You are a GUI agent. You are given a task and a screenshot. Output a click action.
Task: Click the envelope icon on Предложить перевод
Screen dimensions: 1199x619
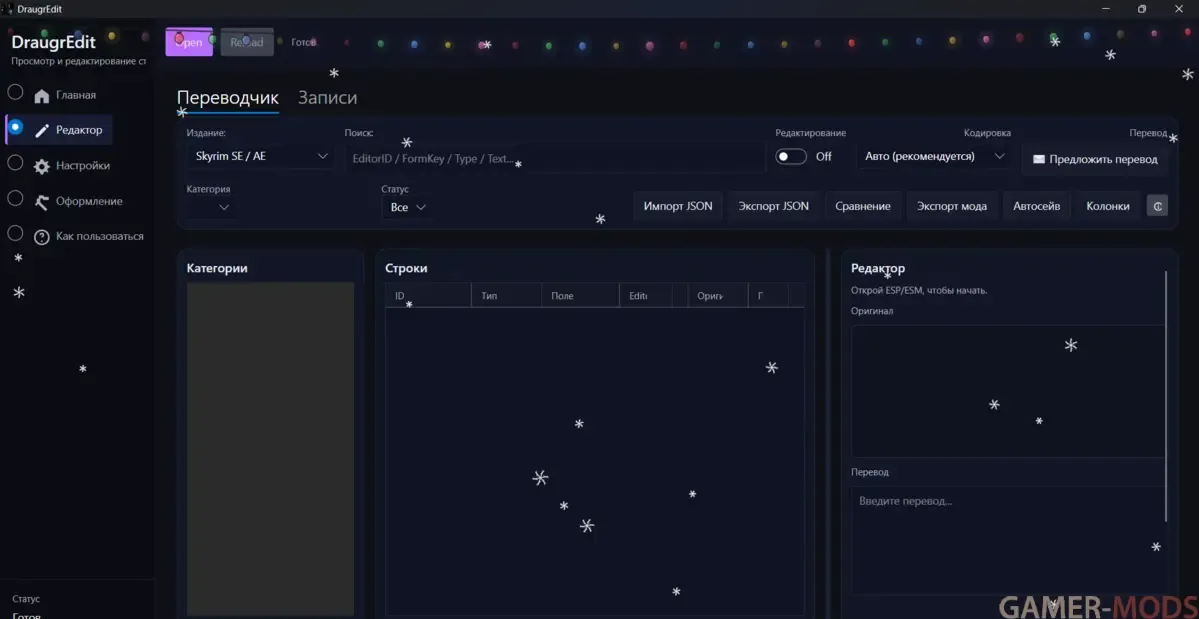[x=1038, y=159]
